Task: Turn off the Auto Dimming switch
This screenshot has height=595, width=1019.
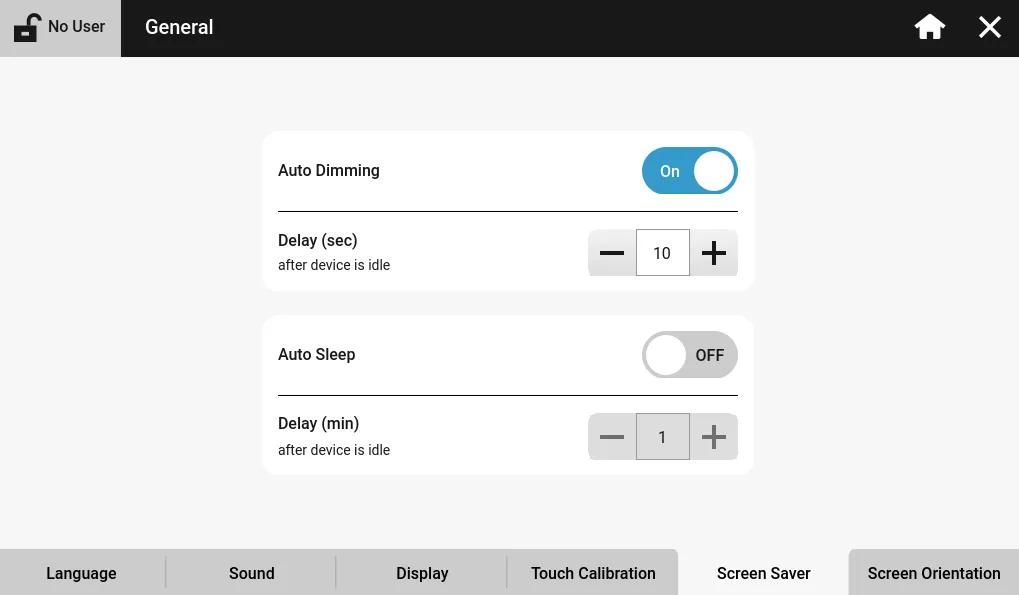Action: pos(689,171)
